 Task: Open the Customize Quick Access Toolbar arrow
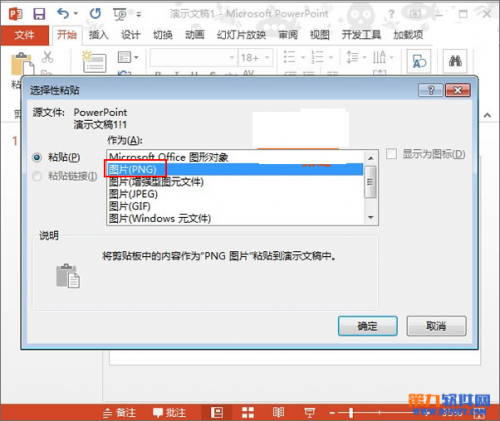pyautogui.click(x=139, y=14)
